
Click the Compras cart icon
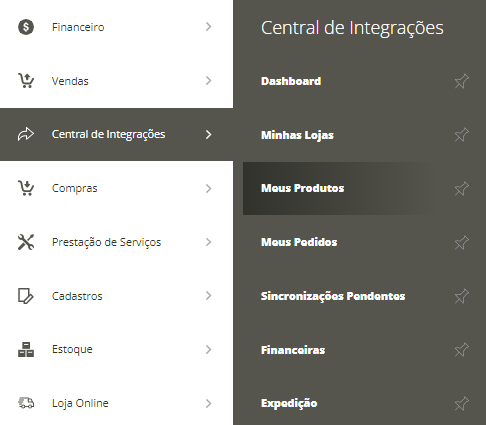point(26,188)
